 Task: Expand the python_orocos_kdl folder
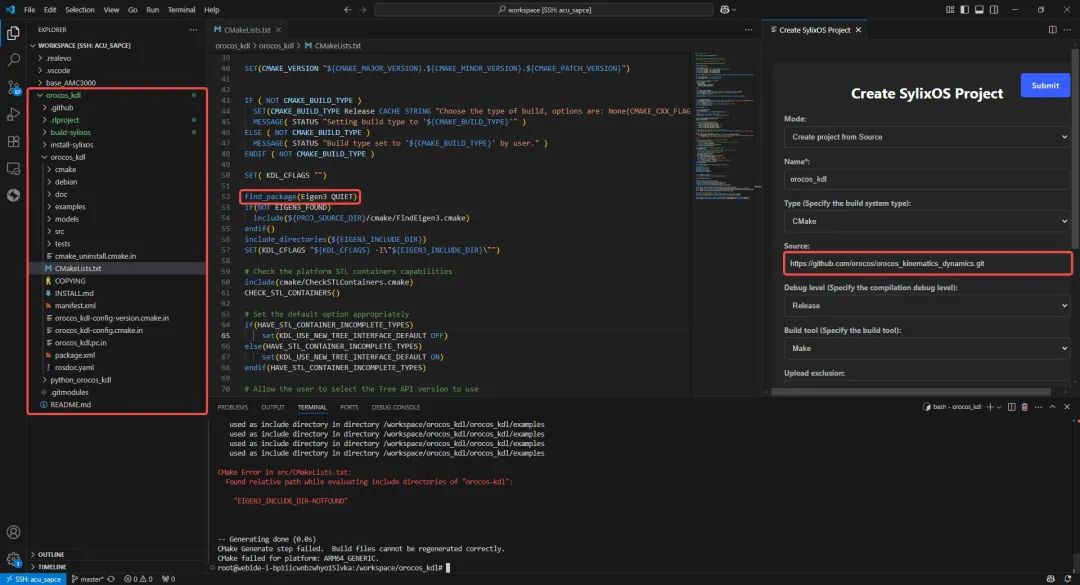click(x=81, y=380)
